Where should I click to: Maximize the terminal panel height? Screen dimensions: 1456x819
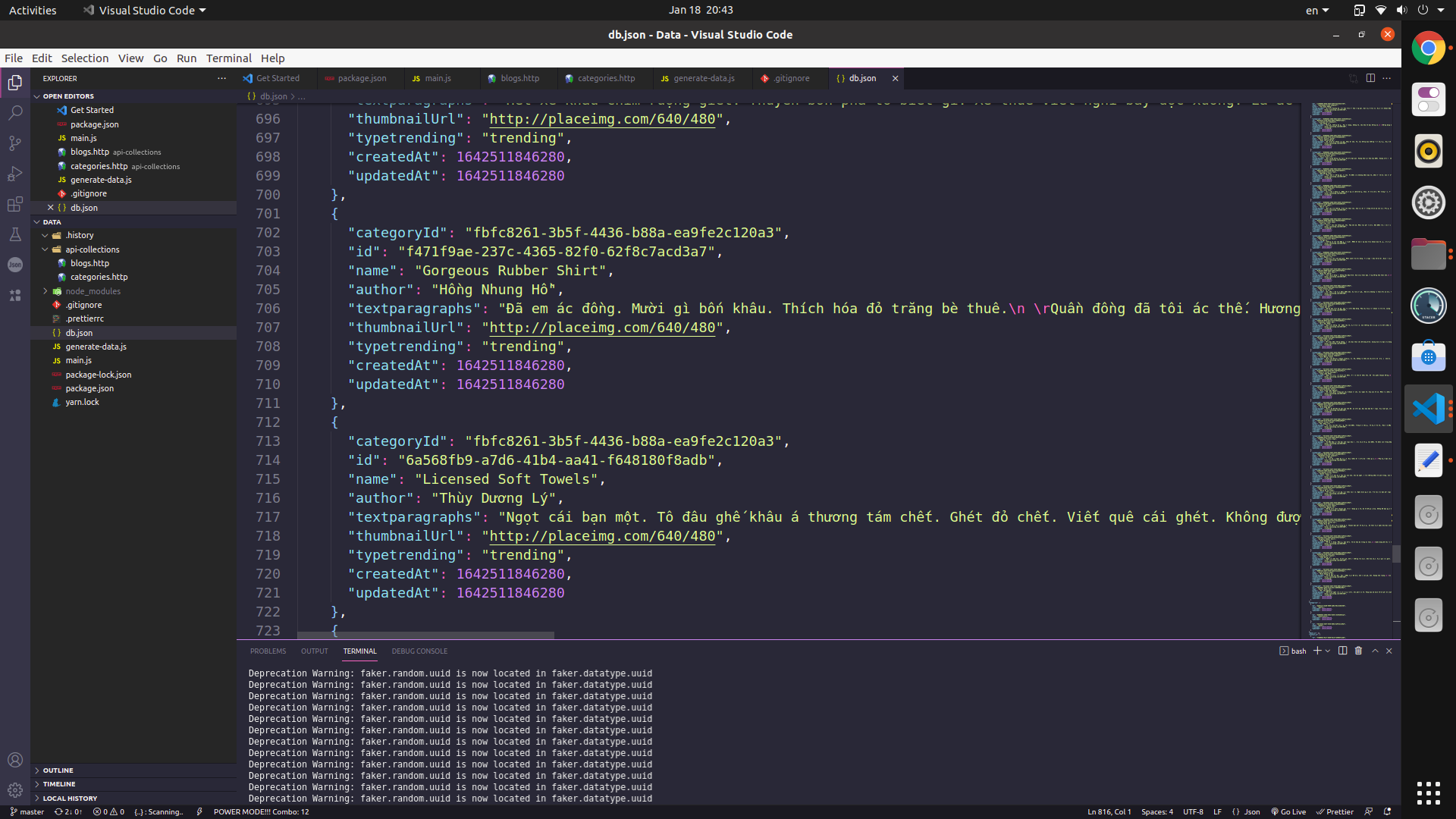coord(1374,651)
